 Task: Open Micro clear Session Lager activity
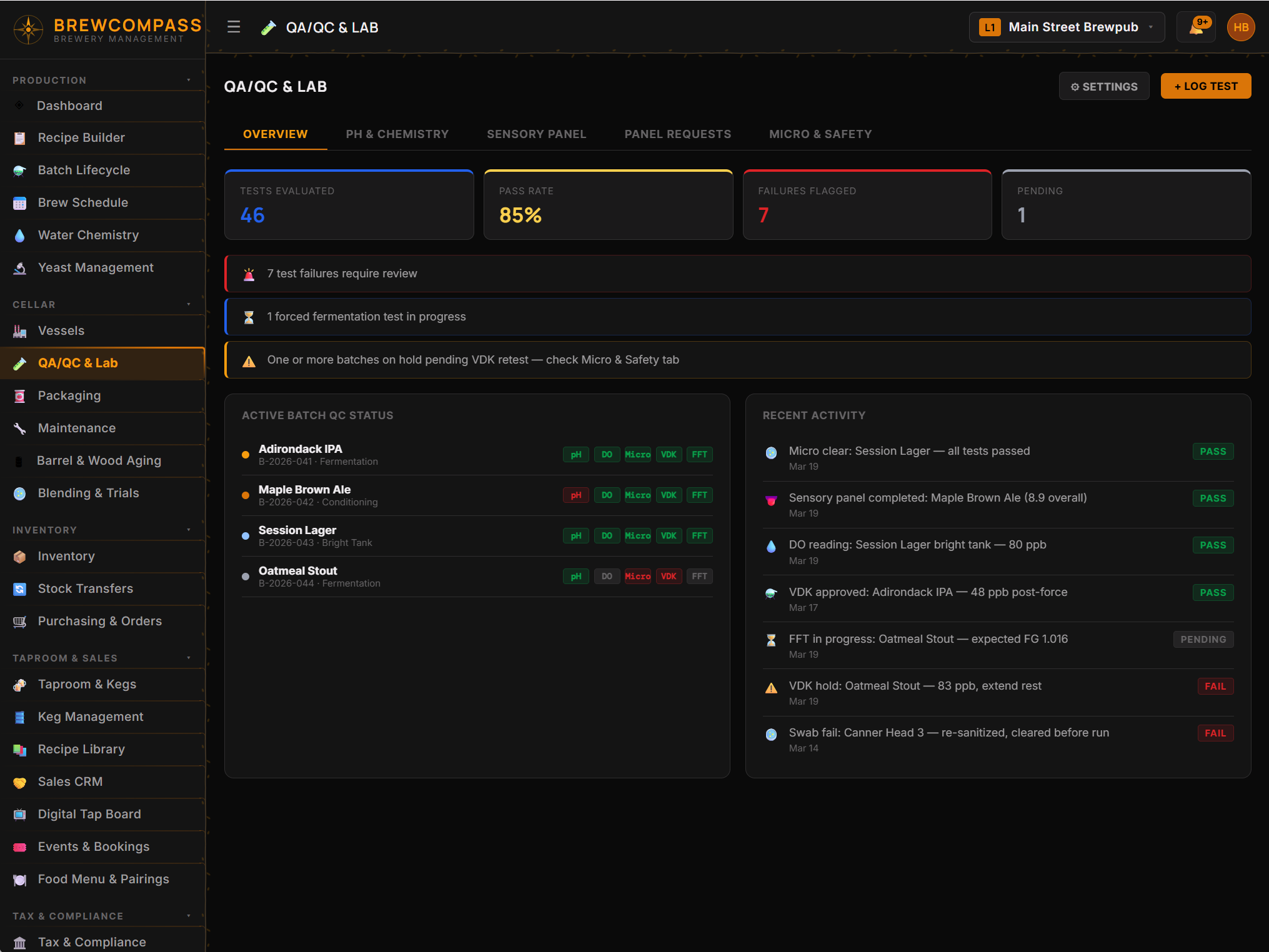[998, 458]
